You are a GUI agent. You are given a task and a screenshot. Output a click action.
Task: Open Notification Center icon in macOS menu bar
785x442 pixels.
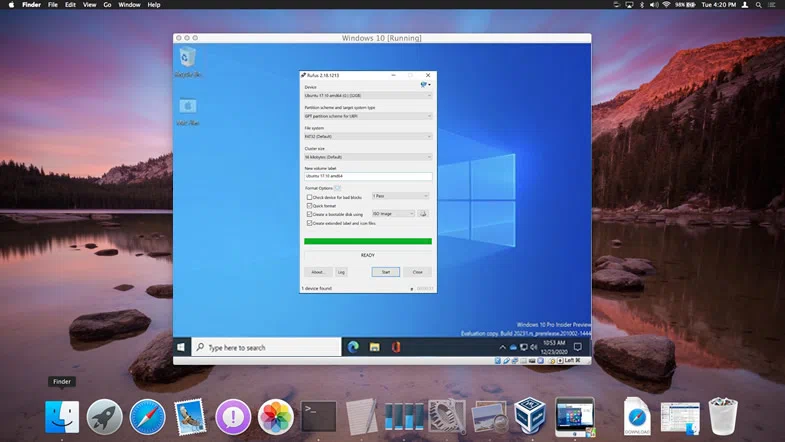coord(771,5)
